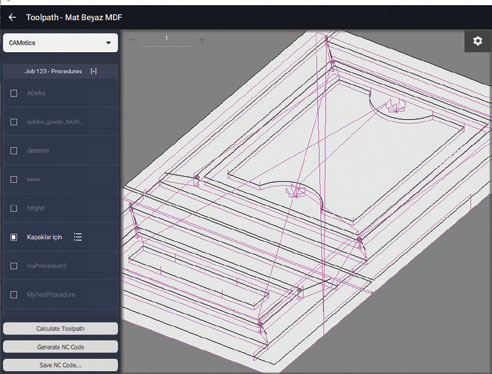The image size is (492, 374).
Task: Click the zoom value field showing 1
Action: pyautogui.click(x=167, y=39)
